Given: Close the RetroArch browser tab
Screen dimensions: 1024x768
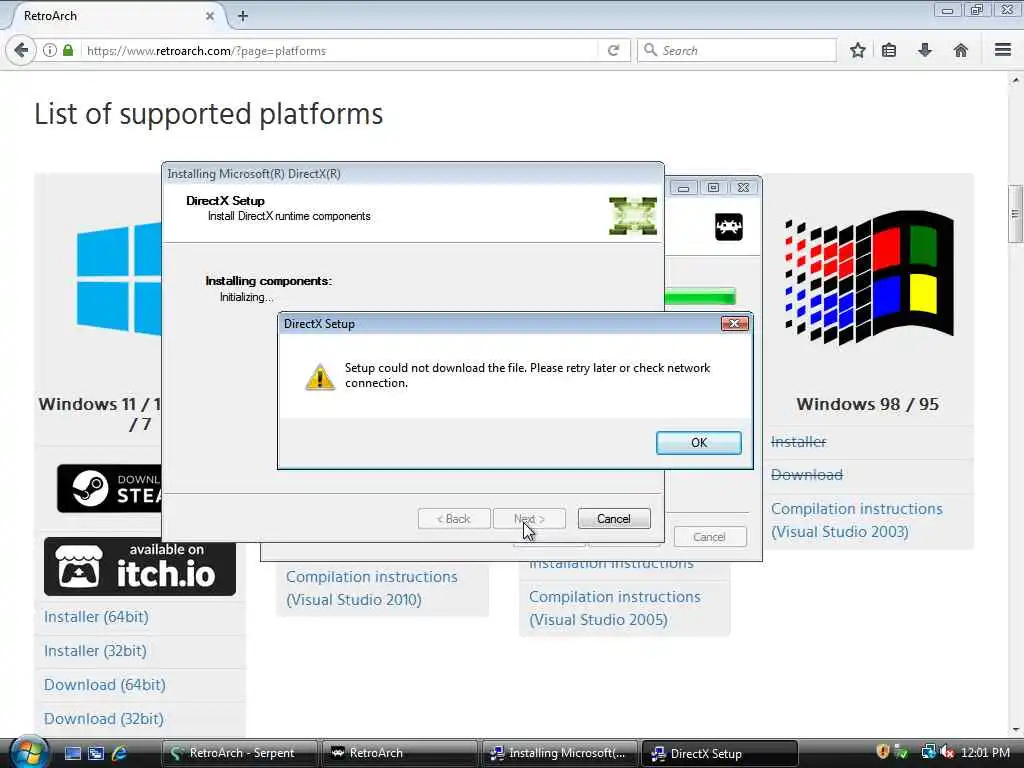Looking at the screenshot, I should (210, 16).
